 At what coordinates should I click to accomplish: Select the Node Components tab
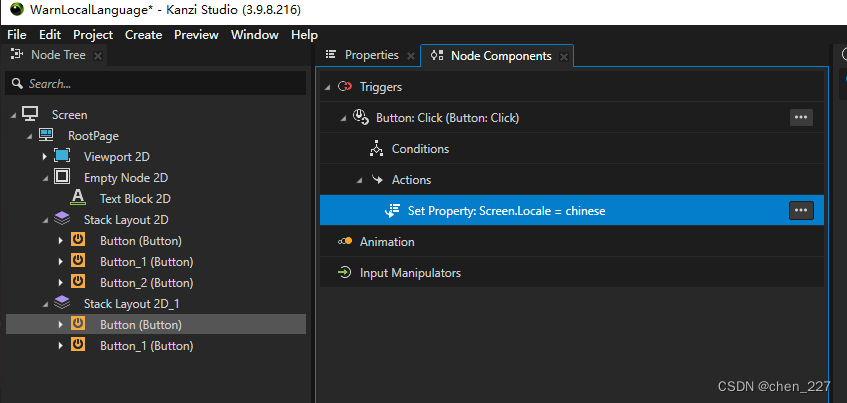[x=501, y=56]
